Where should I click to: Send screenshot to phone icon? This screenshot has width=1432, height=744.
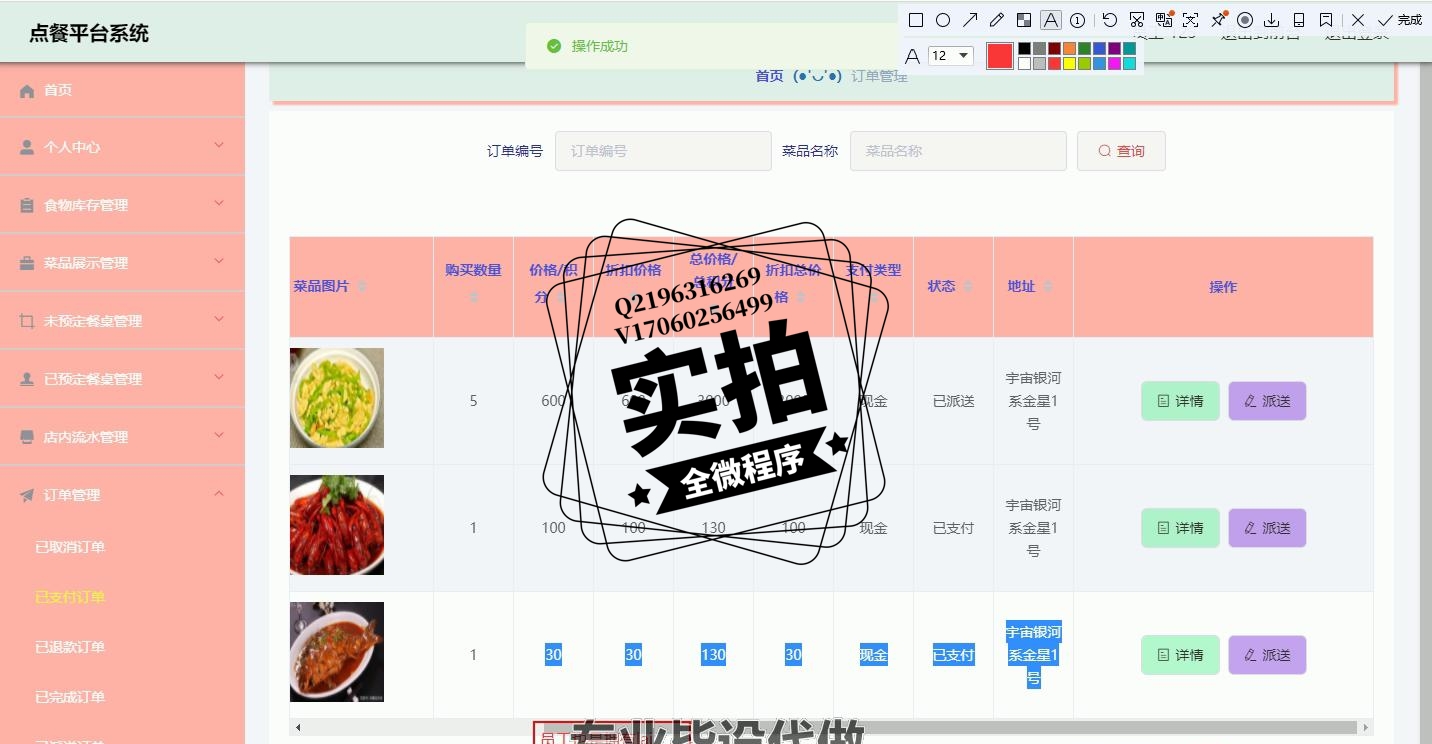1299,20
